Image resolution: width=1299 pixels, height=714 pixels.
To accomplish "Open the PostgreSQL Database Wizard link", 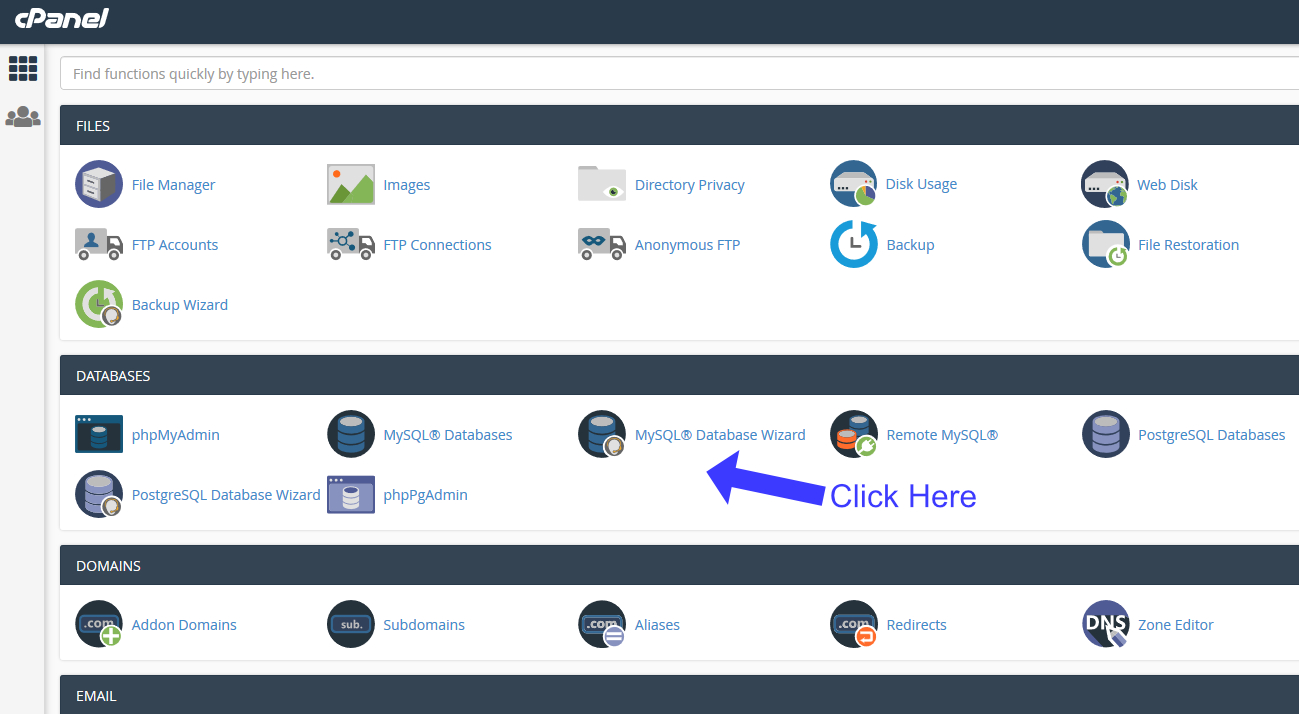I will point(226,495).
